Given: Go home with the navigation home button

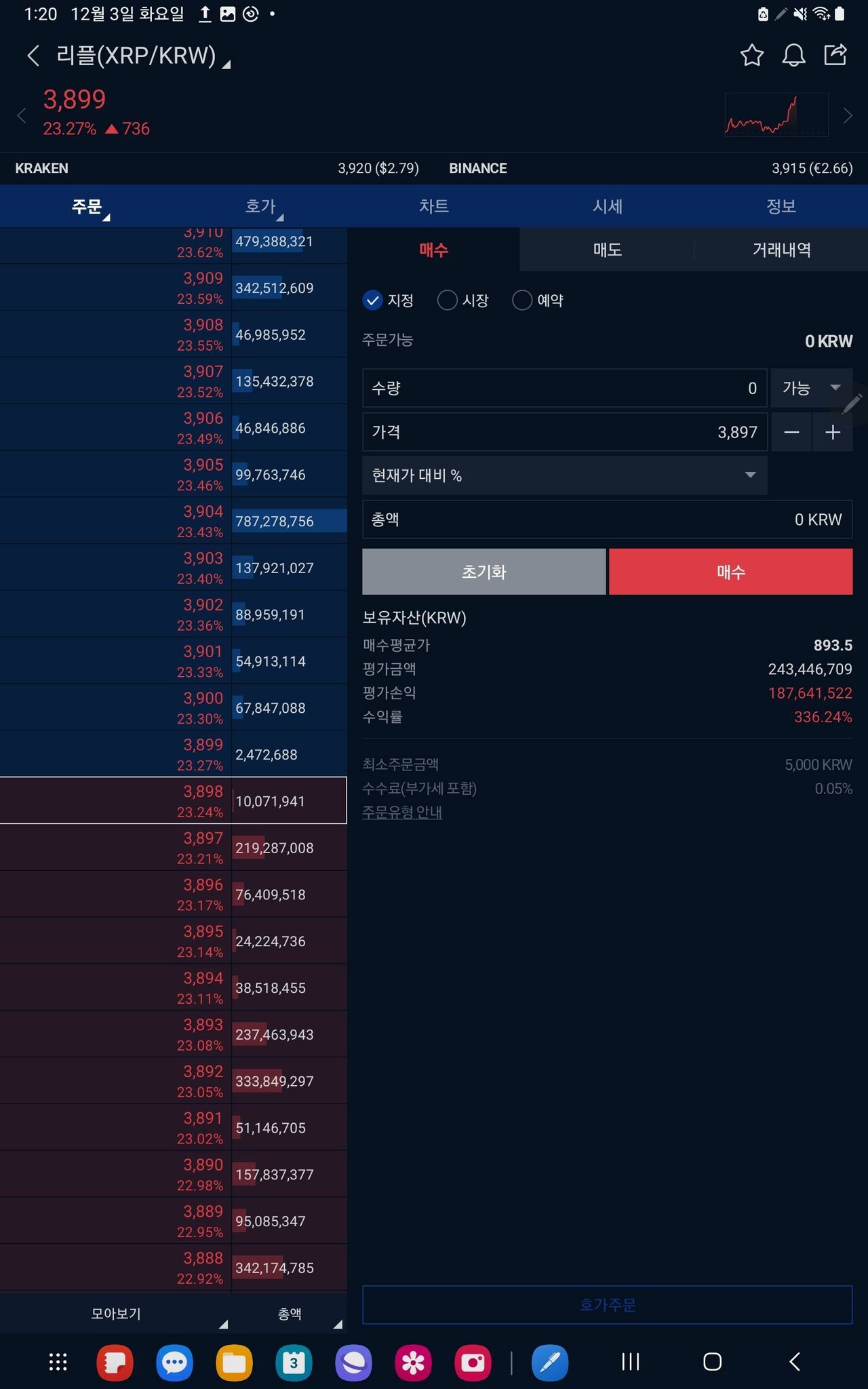Looking at the screenshot, I should tap(712, 1361).
